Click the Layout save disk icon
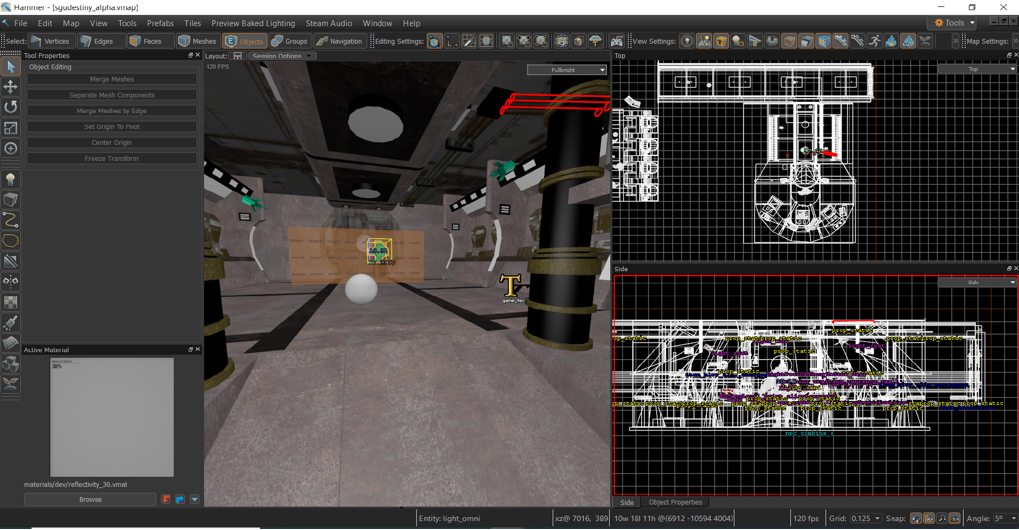 238,57
